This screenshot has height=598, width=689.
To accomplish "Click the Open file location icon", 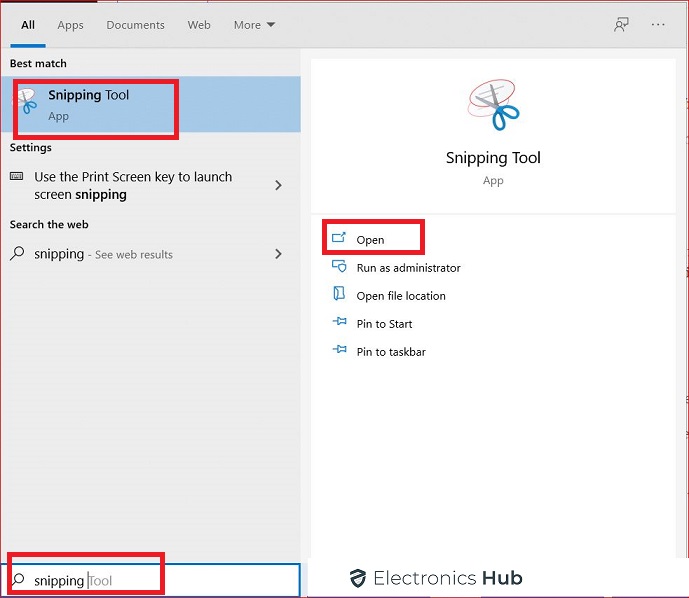I will tap(339, 293).
